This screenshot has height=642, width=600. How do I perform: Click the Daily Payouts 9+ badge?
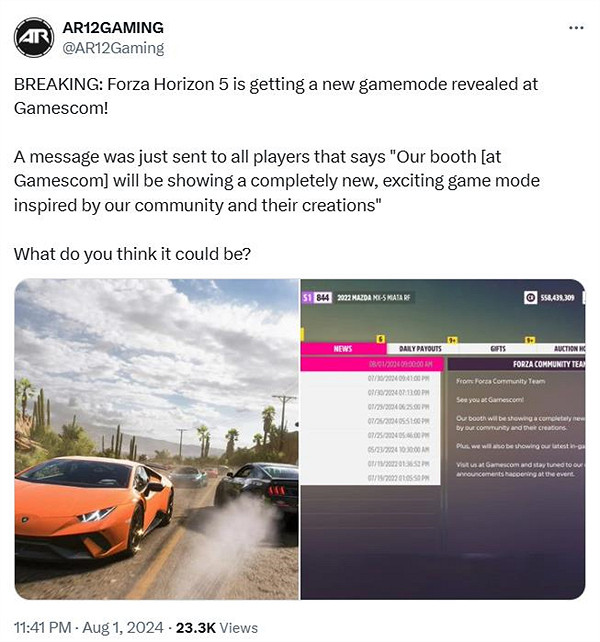452,340
